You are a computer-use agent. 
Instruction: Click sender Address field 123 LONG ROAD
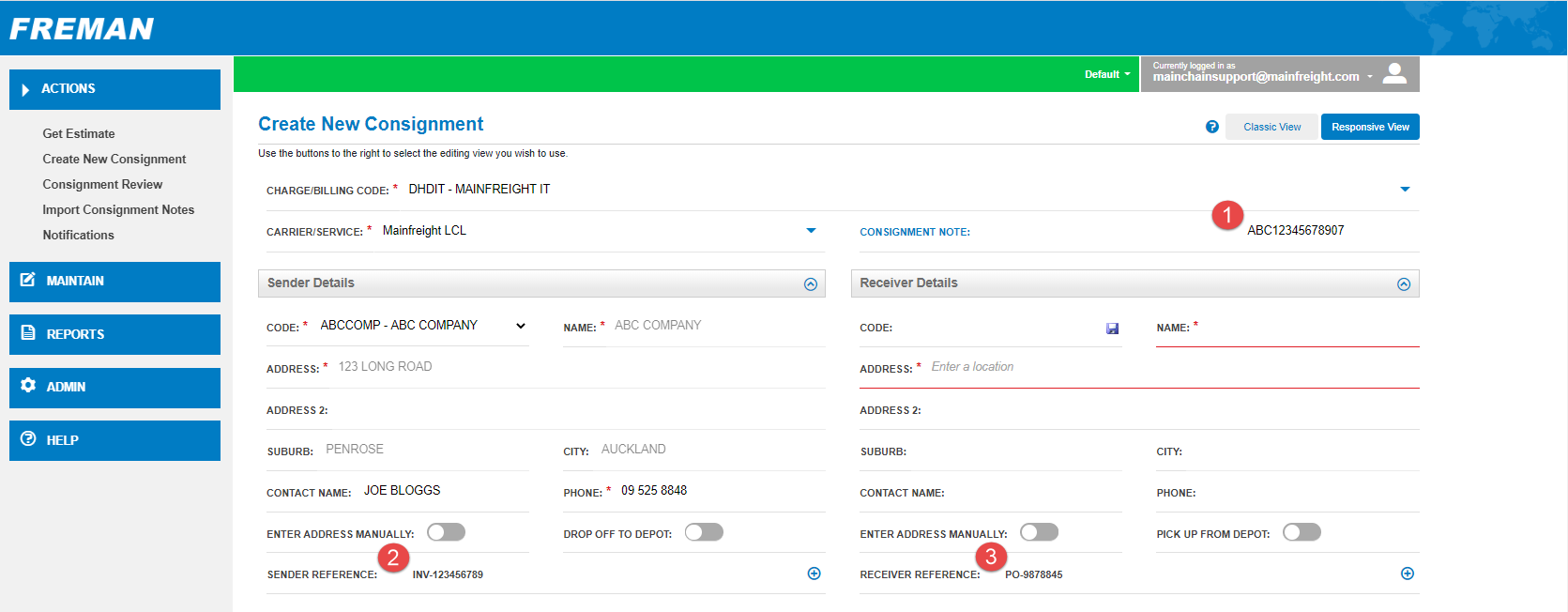click(x=580, y=367)
